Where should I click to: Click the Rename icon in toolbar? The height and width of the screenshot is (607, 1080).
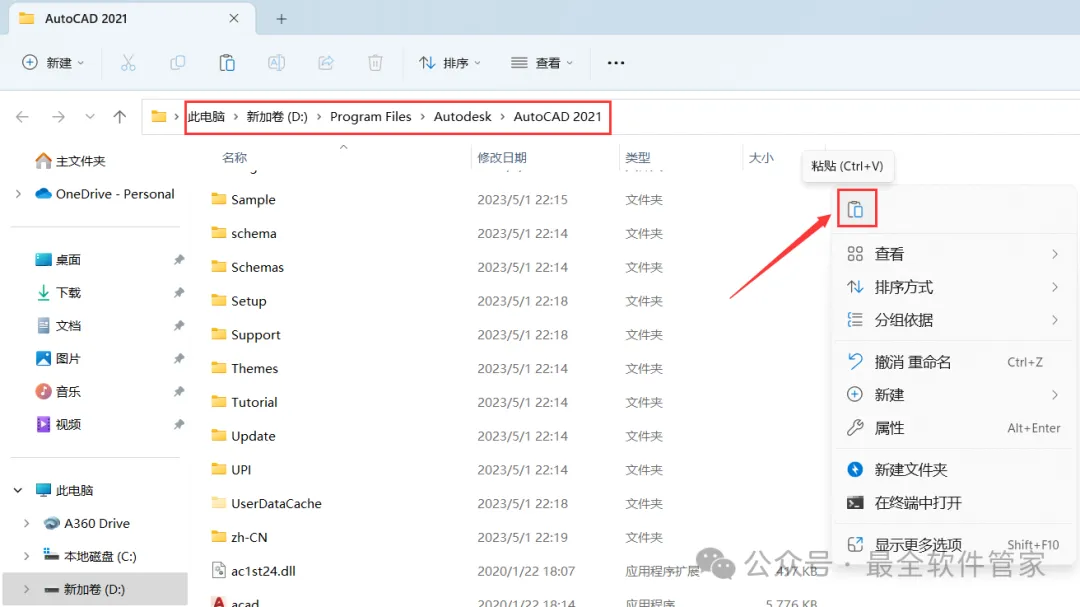coord(276,63)
